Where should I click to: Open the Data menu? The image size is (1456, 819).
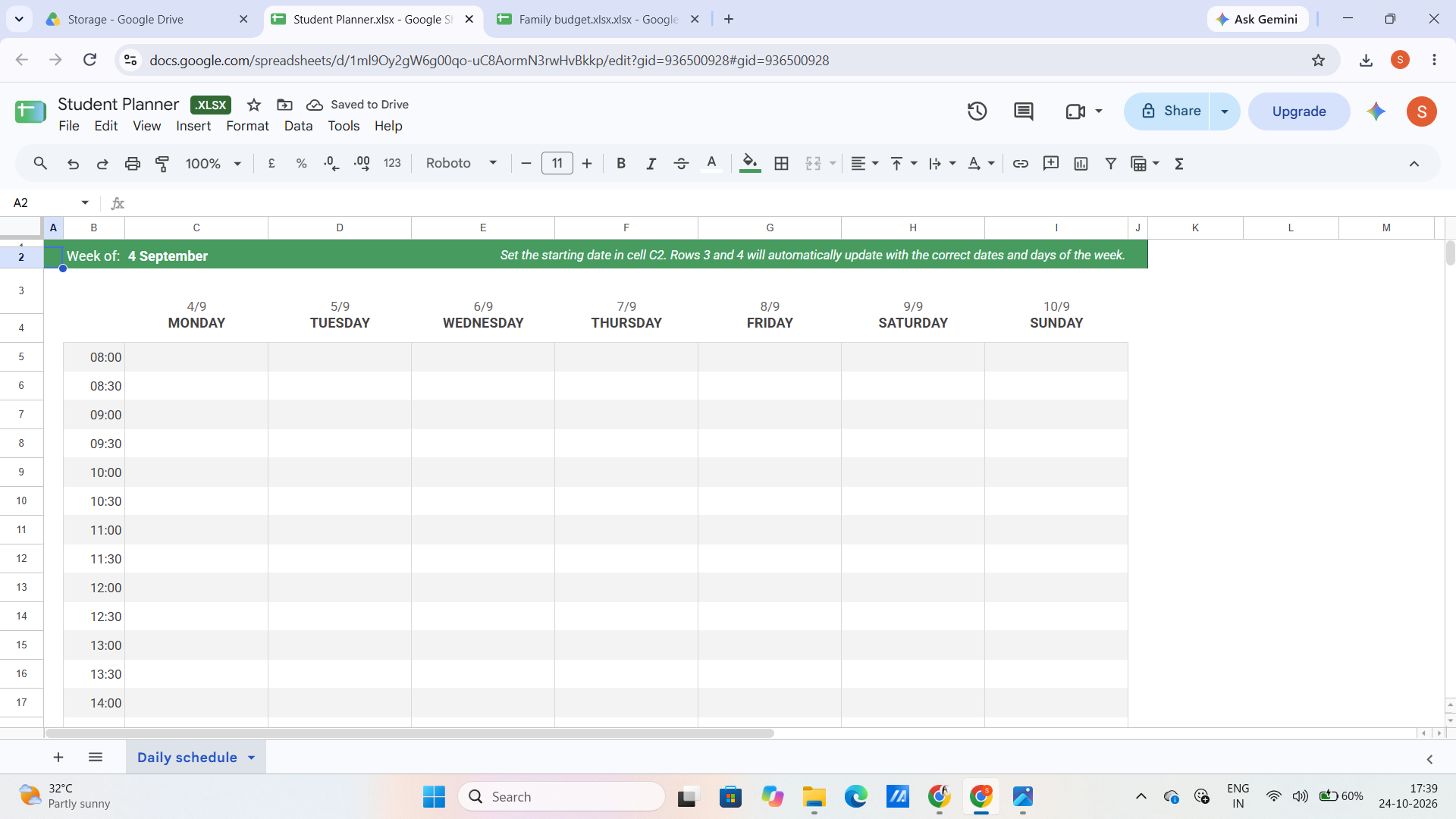pyautogui.click(x=298, y=126)
